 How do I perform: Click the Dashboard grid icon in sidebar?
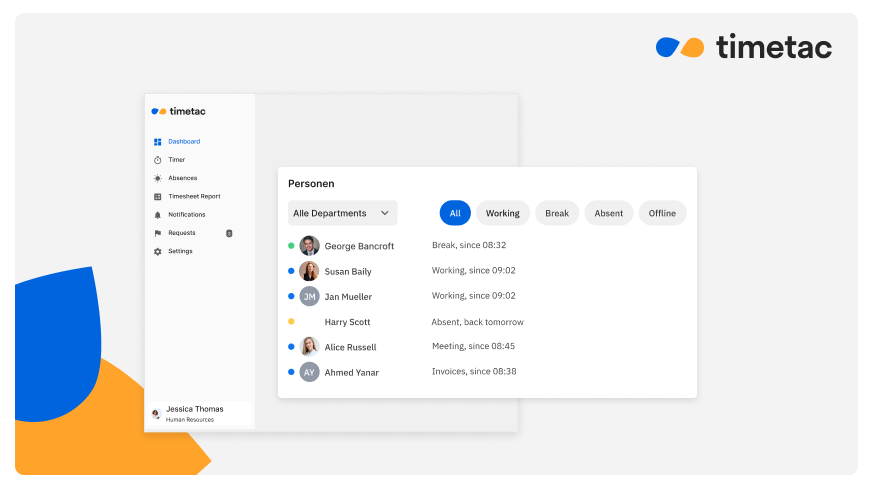coord(157,142)
